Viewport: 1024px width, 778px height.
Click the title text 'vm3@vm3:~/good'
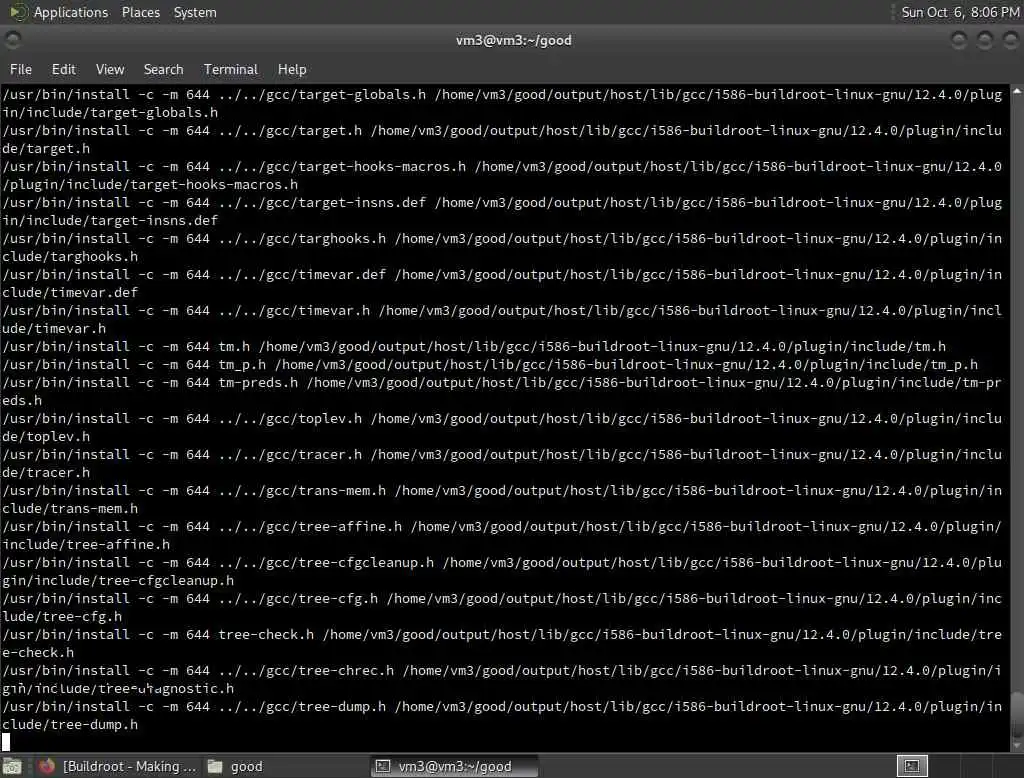(x=513, y=41)
